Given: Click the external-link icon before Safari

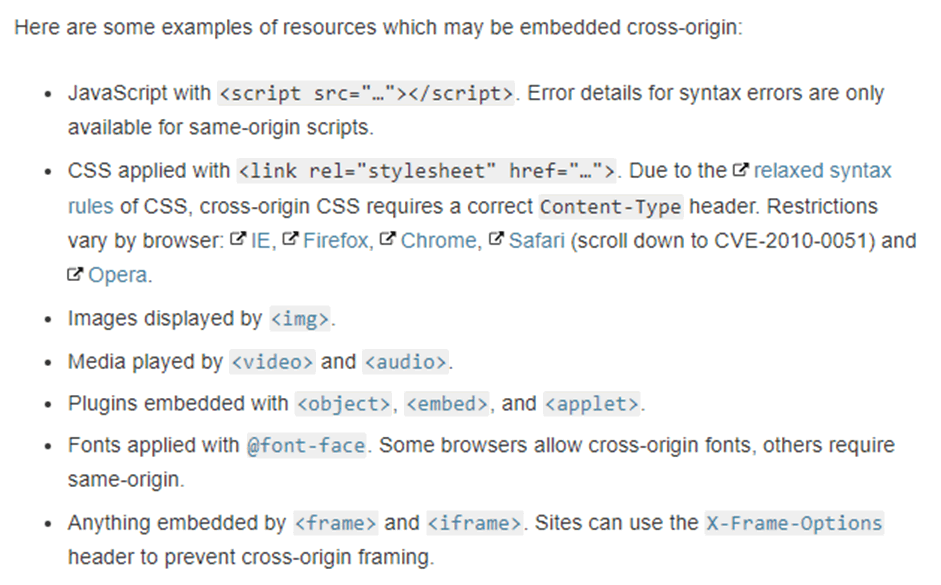Looking at the screenshot, I should point(496,239).
